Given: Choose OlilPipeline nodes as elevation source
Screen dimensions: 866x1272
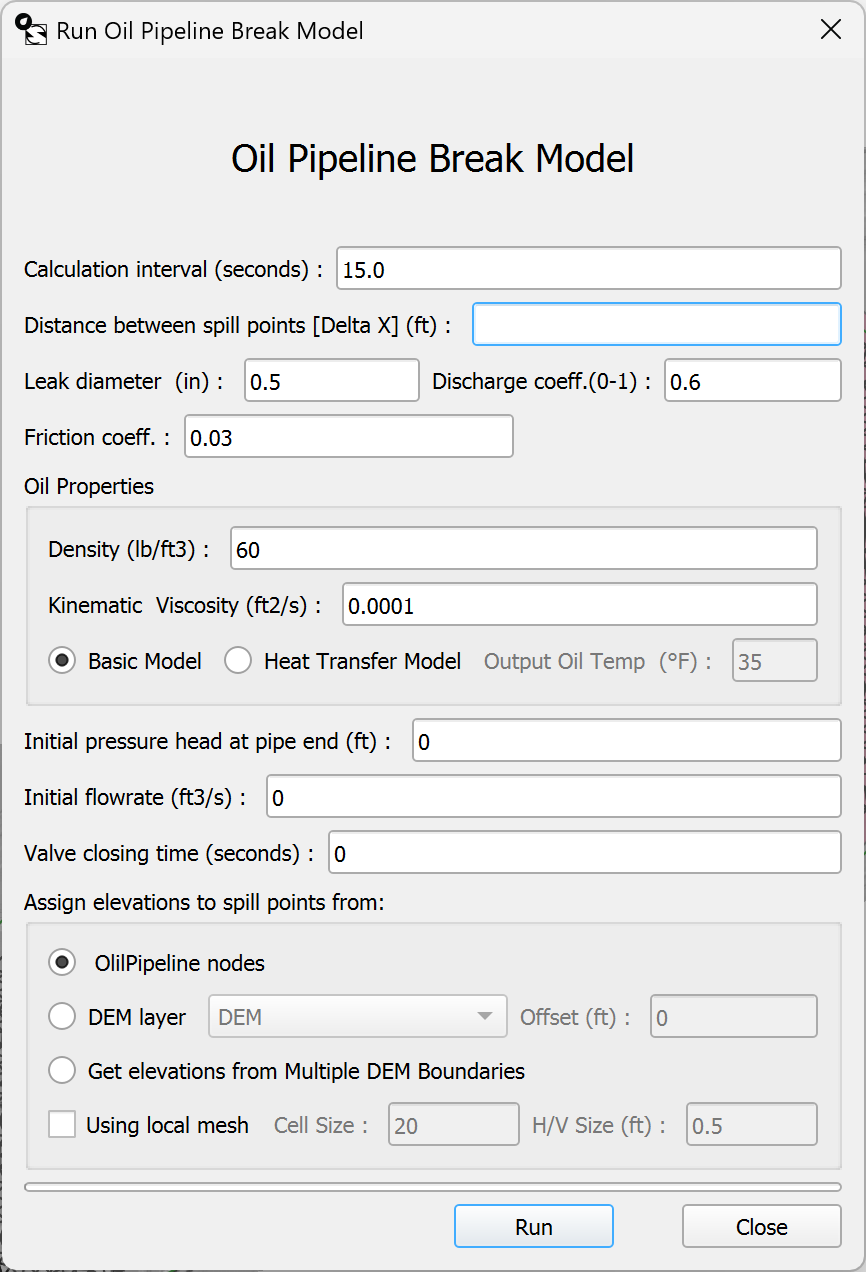Looking at the screenshot, I should pos(62,963).
